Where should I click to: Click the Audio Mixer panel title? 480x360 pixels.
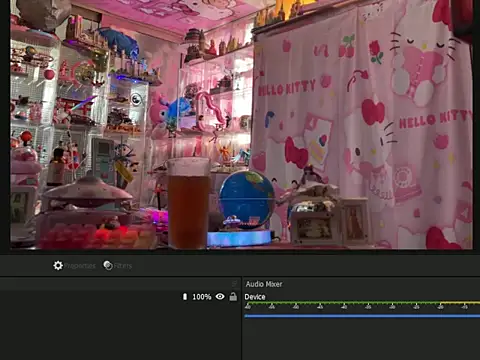[x=264, y=284]
